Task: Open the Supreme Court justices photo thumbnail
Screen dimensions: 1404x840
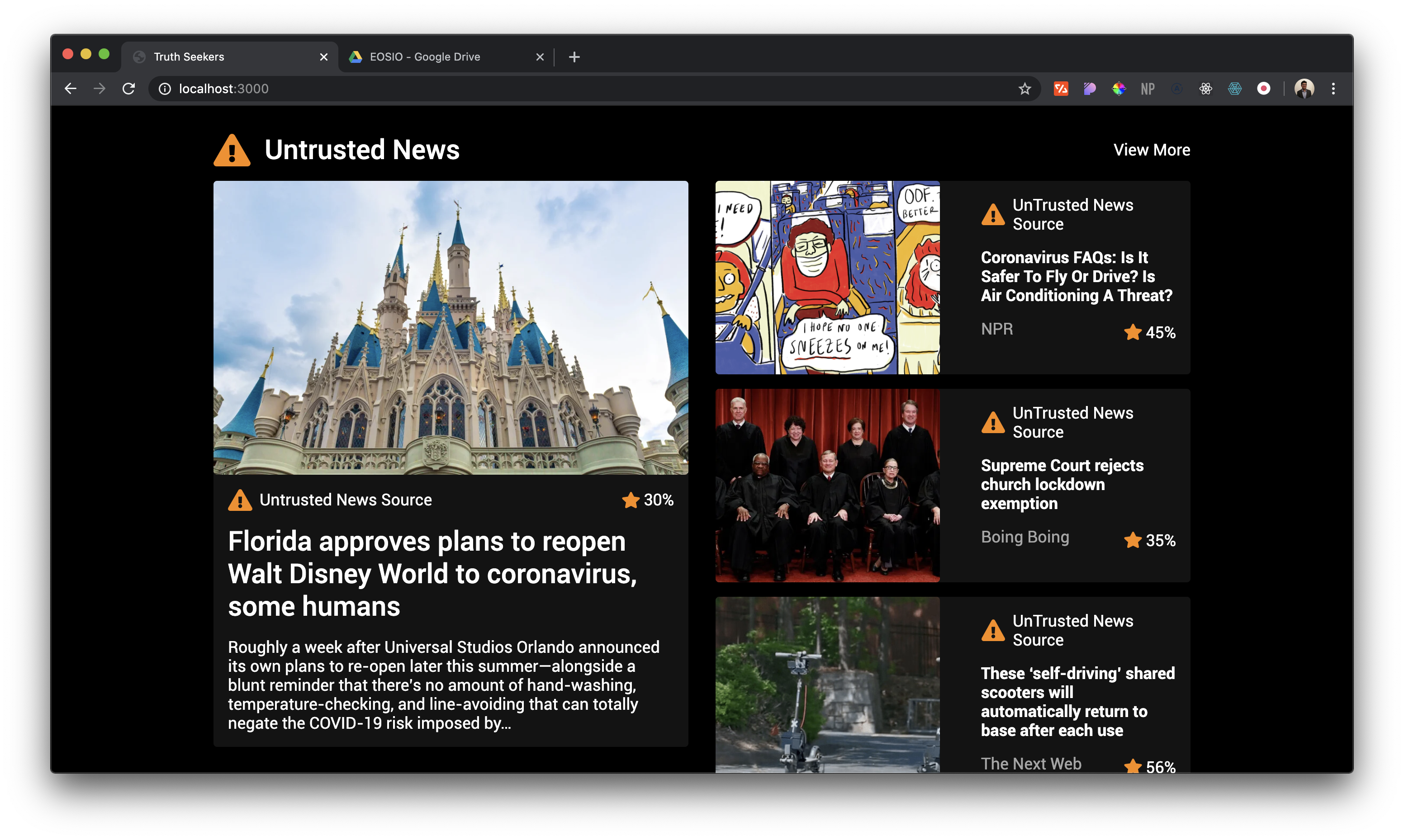Action: [x=827, y=485]
